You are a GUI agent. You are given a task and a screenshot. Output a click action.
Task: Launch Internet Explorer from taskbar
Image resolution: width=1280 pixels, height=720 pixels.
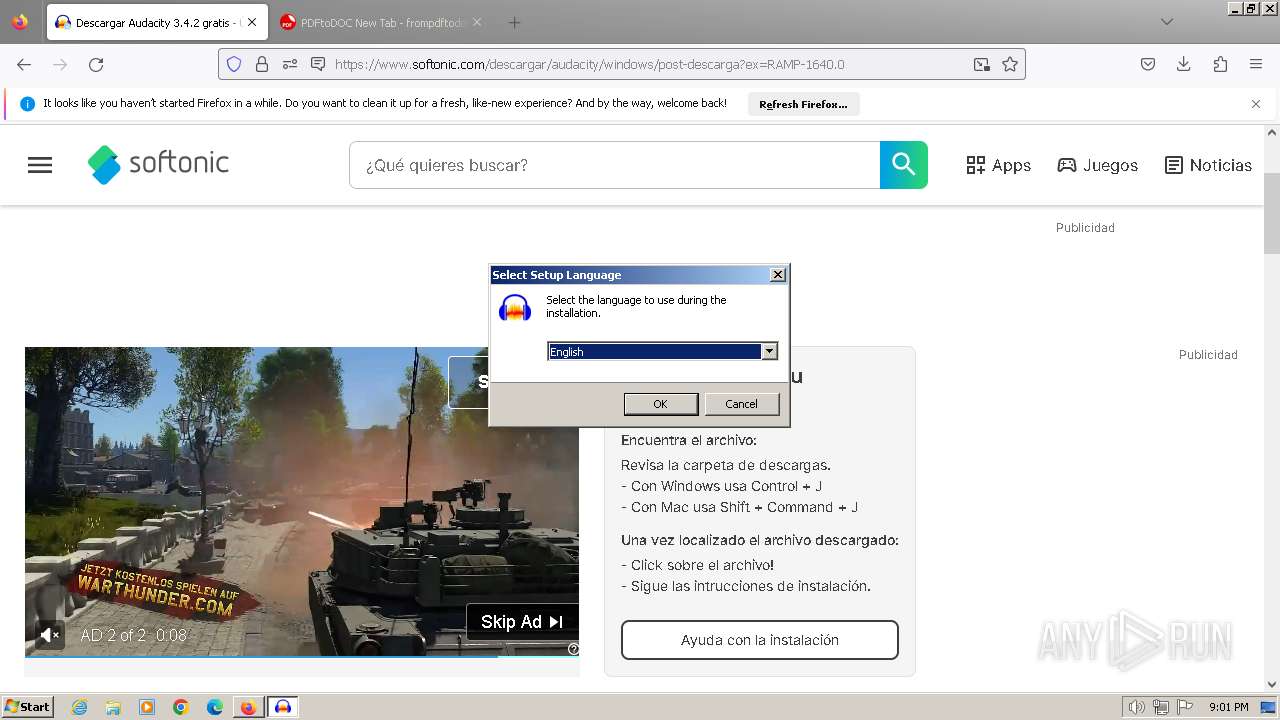click(x=79, y=707)
